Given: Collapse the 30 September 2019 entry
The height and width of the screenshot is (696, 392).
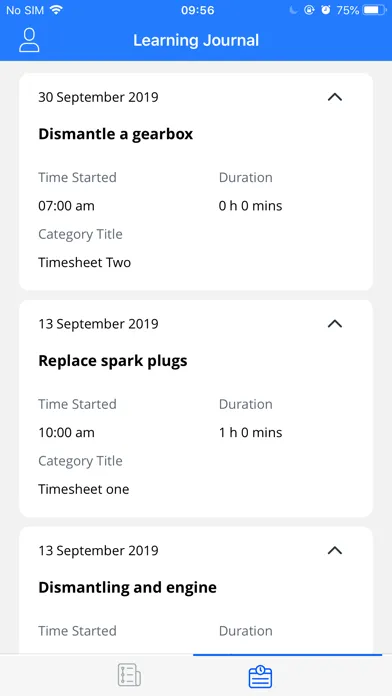Looking at the screenshot, I should (x=335, y=97).
